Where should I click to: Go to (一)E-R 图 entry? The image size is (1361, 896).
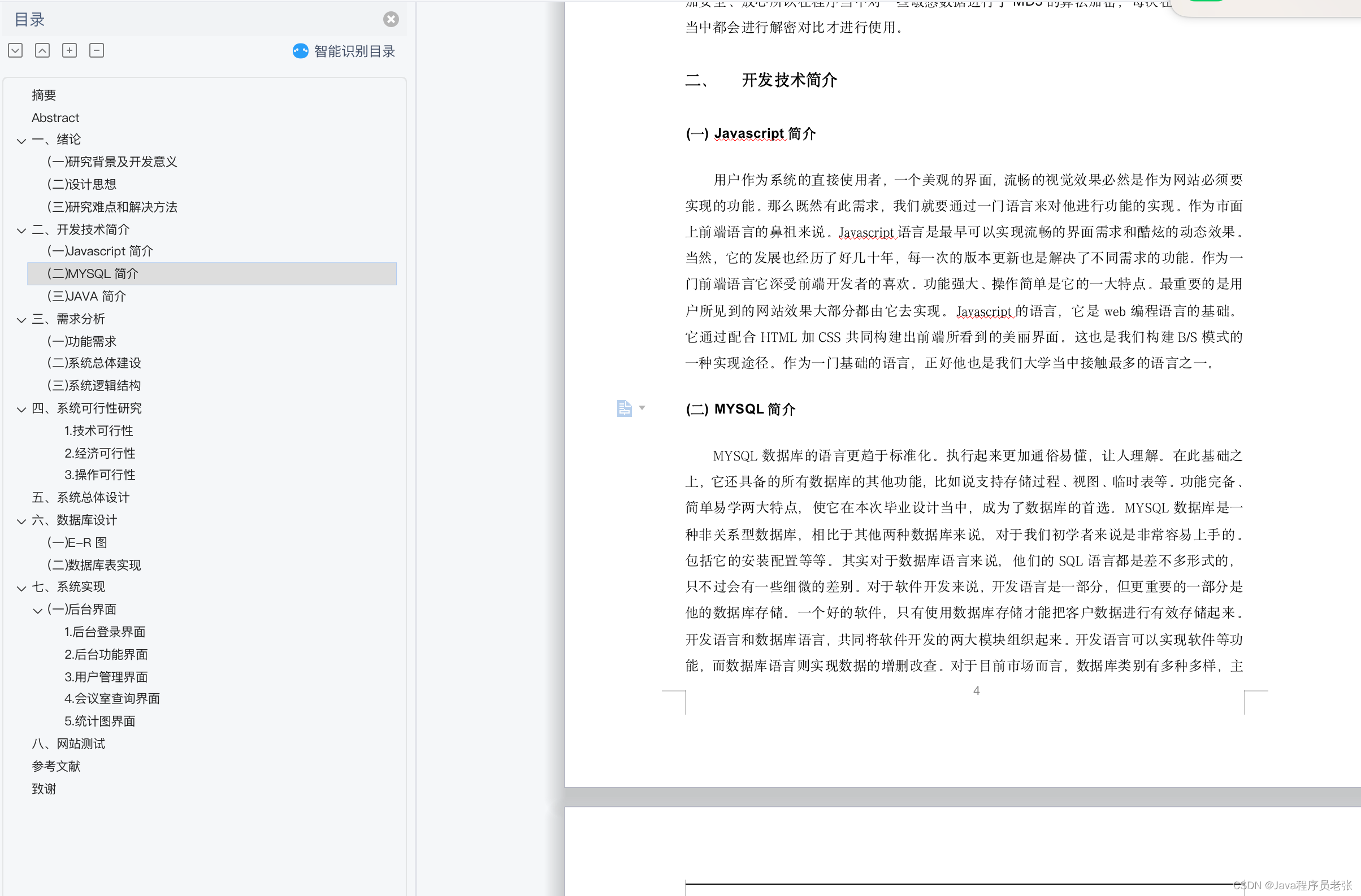coord(77,542)
